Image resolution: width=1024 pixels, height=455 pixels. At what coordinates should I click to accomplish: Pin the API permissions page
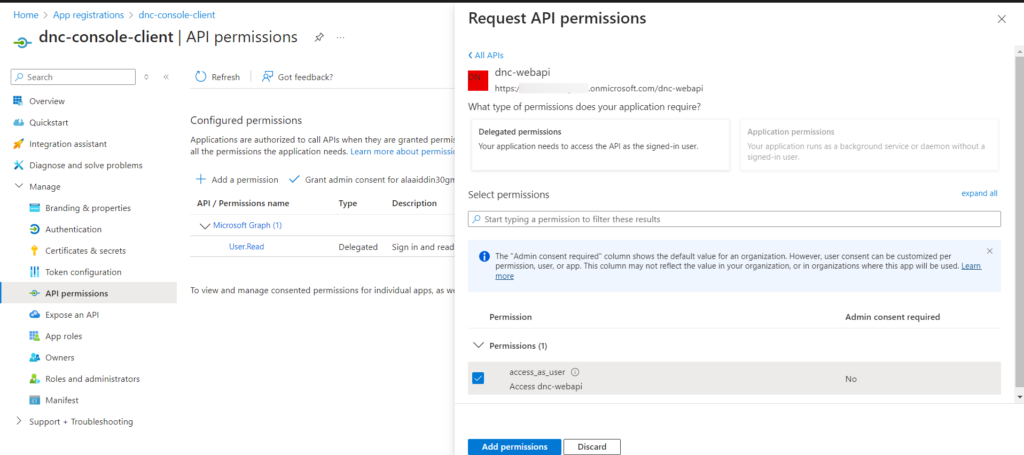[319, 37]
